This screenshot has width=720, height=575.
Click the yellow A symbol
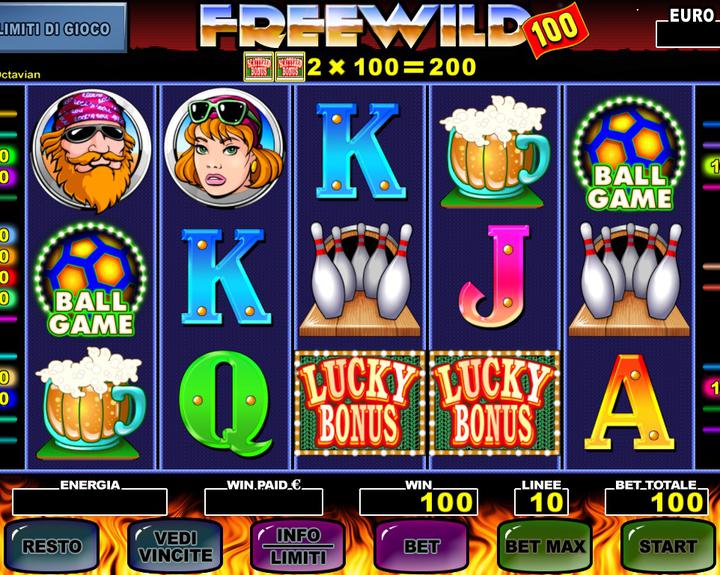tap(630, 402)
